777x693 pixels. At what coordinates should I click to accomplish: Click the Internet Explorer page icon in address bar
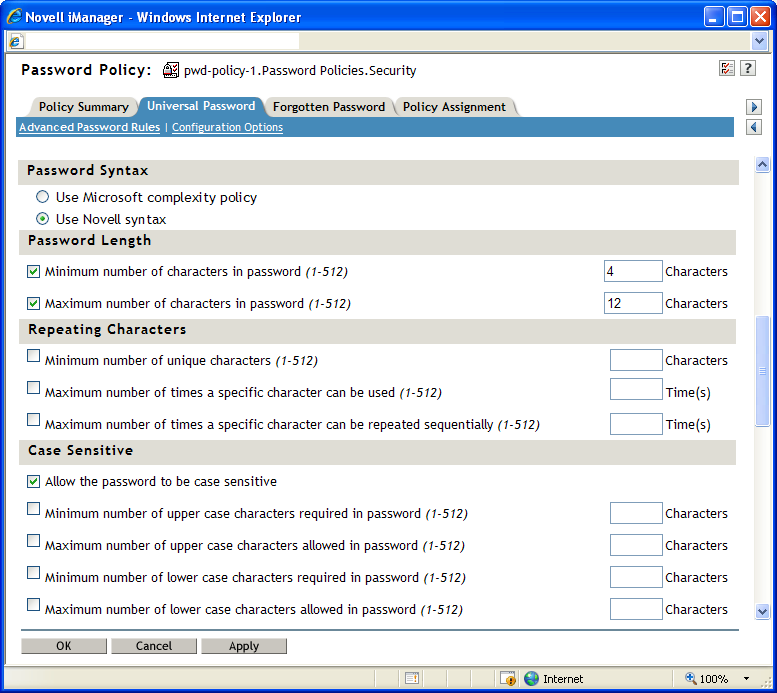15,41
